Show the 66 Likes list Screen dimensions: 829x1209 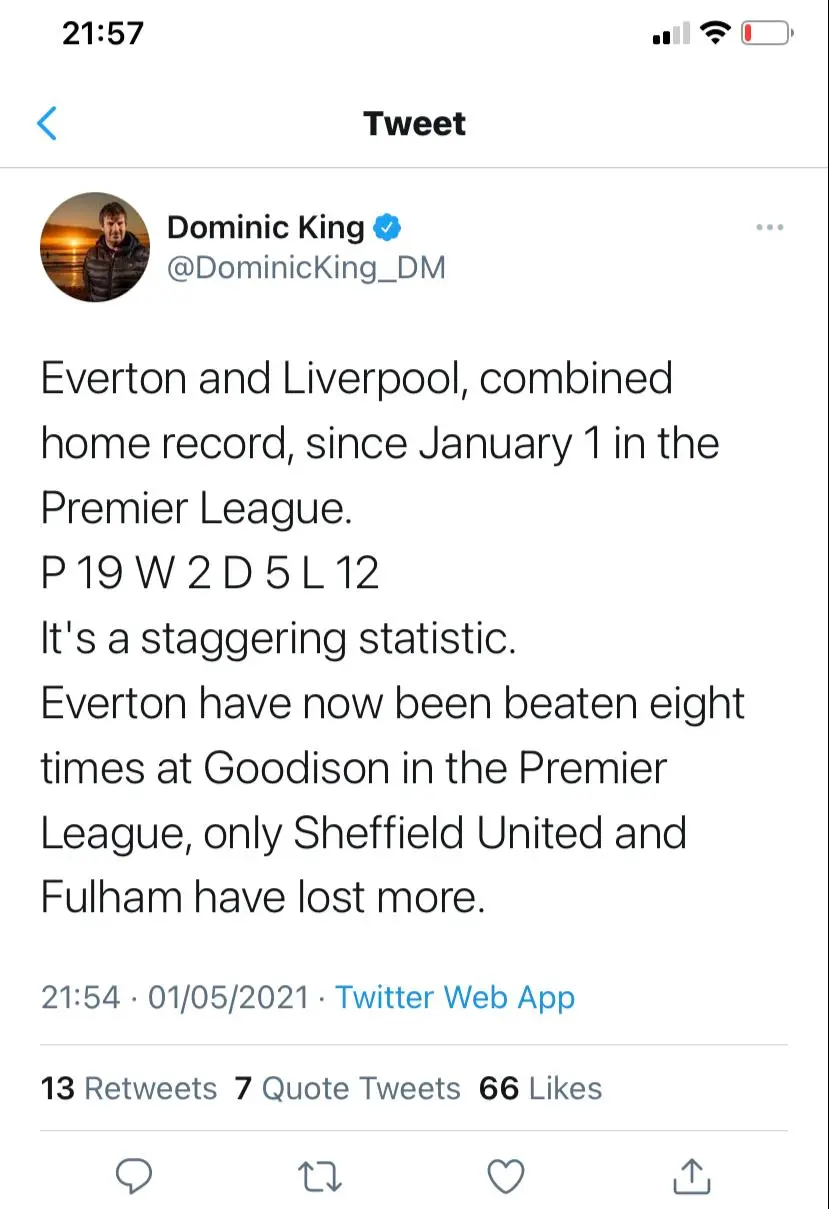pos(540,1088)
